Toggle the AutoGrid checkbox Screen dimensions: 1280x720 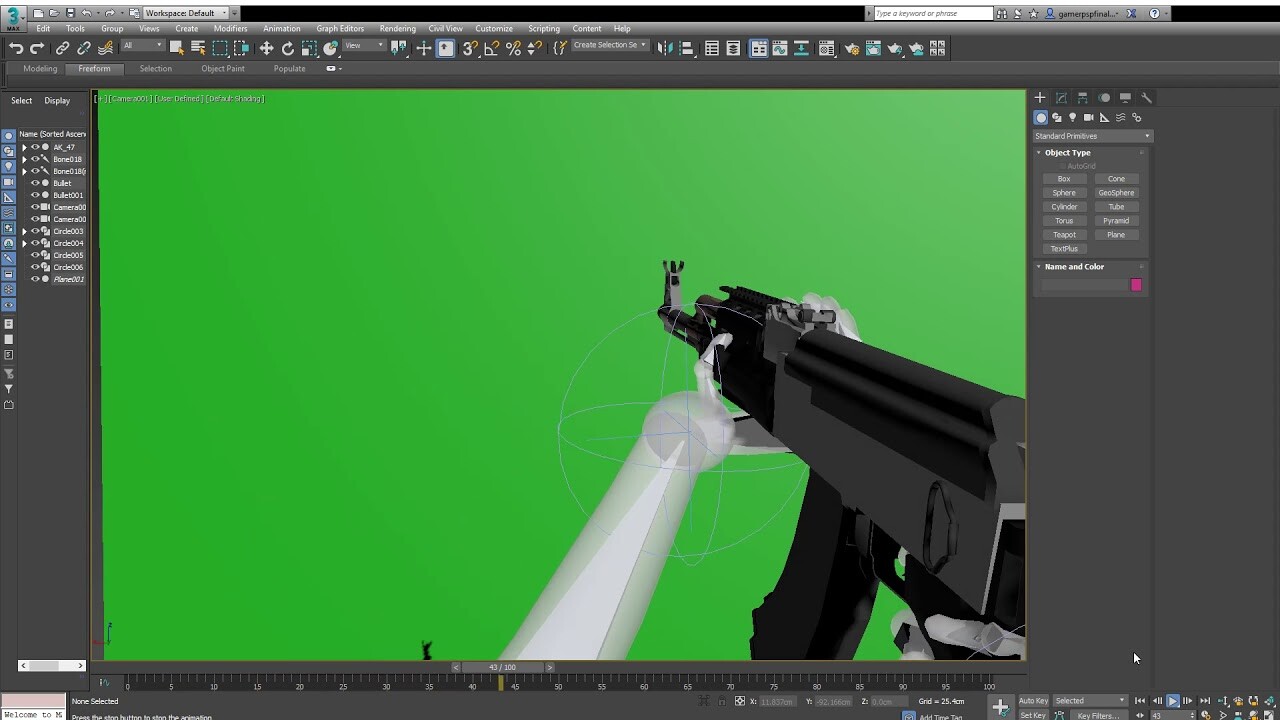[1062, 165]
